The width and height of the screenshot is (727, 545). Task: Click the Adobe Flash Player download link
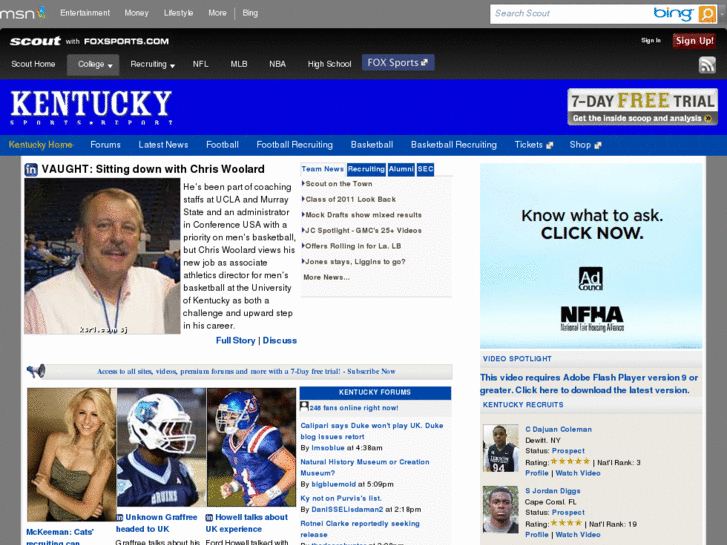click(x=589, y=384)
